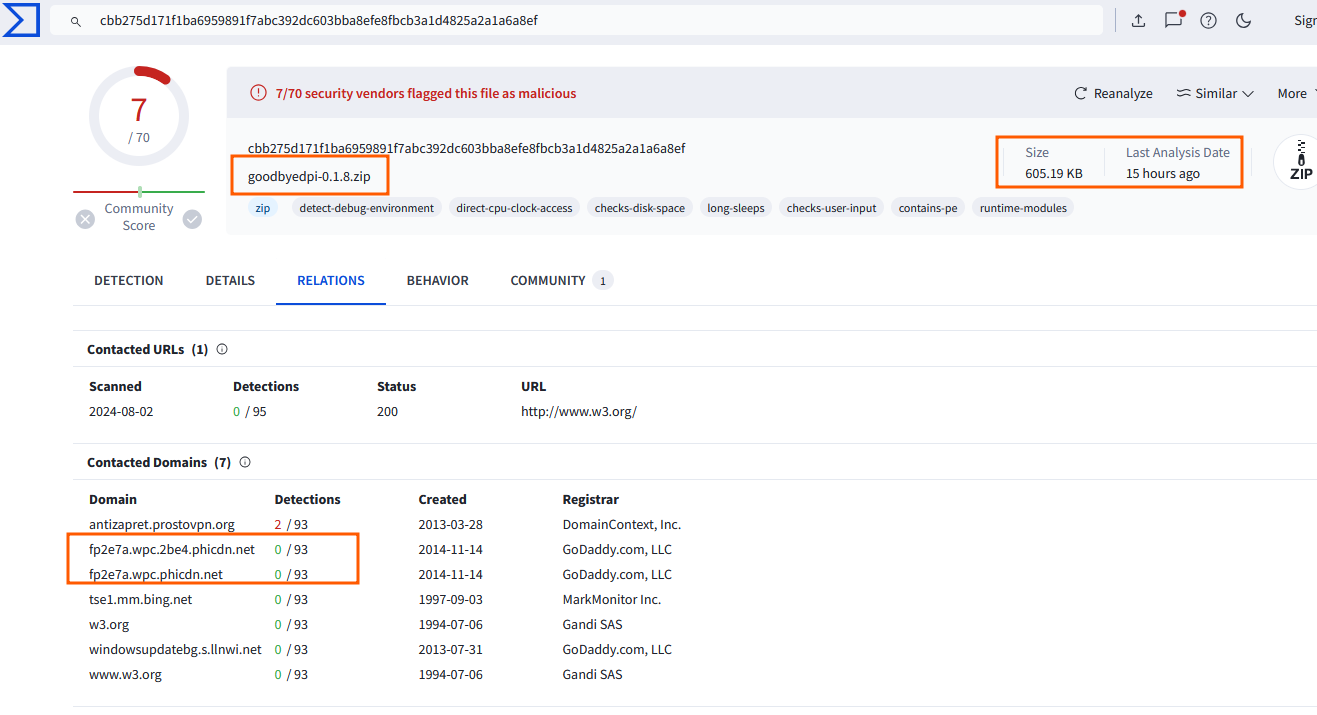The width and height of the screenshot is (1317, 715).
Task: Click the COMMUNITY tab count badge
Action: (x=602, y=281)
